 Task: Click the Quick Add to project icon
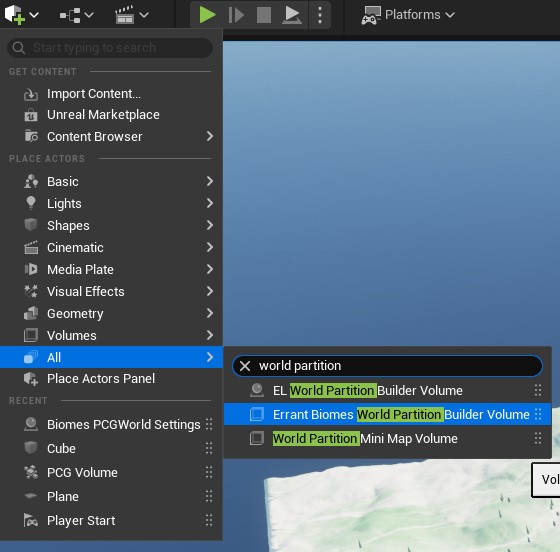click(15, 15)
